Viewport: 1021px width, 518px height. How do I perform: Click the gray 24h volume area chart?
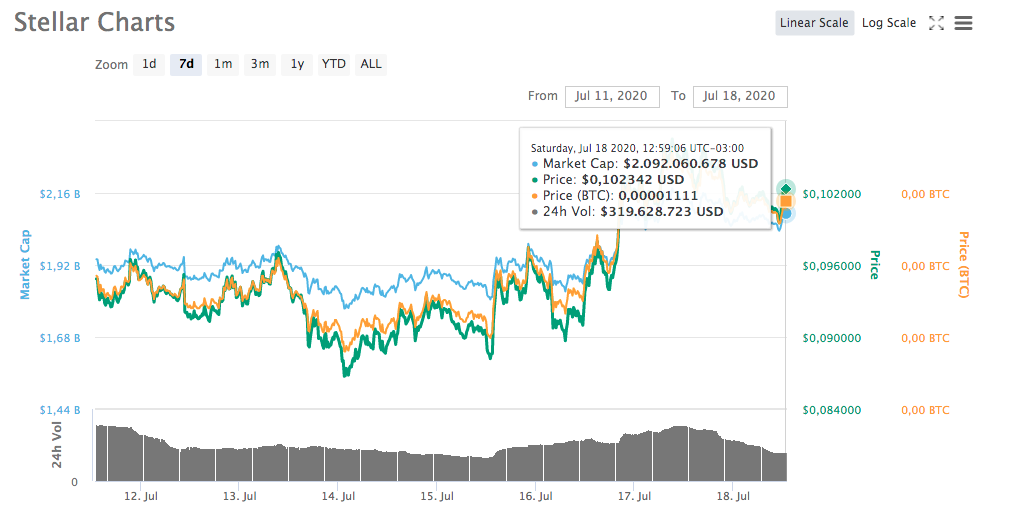click(441, 456)
